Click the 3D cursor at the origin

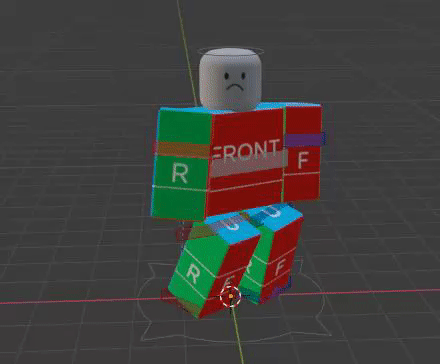tap(231, 296)
